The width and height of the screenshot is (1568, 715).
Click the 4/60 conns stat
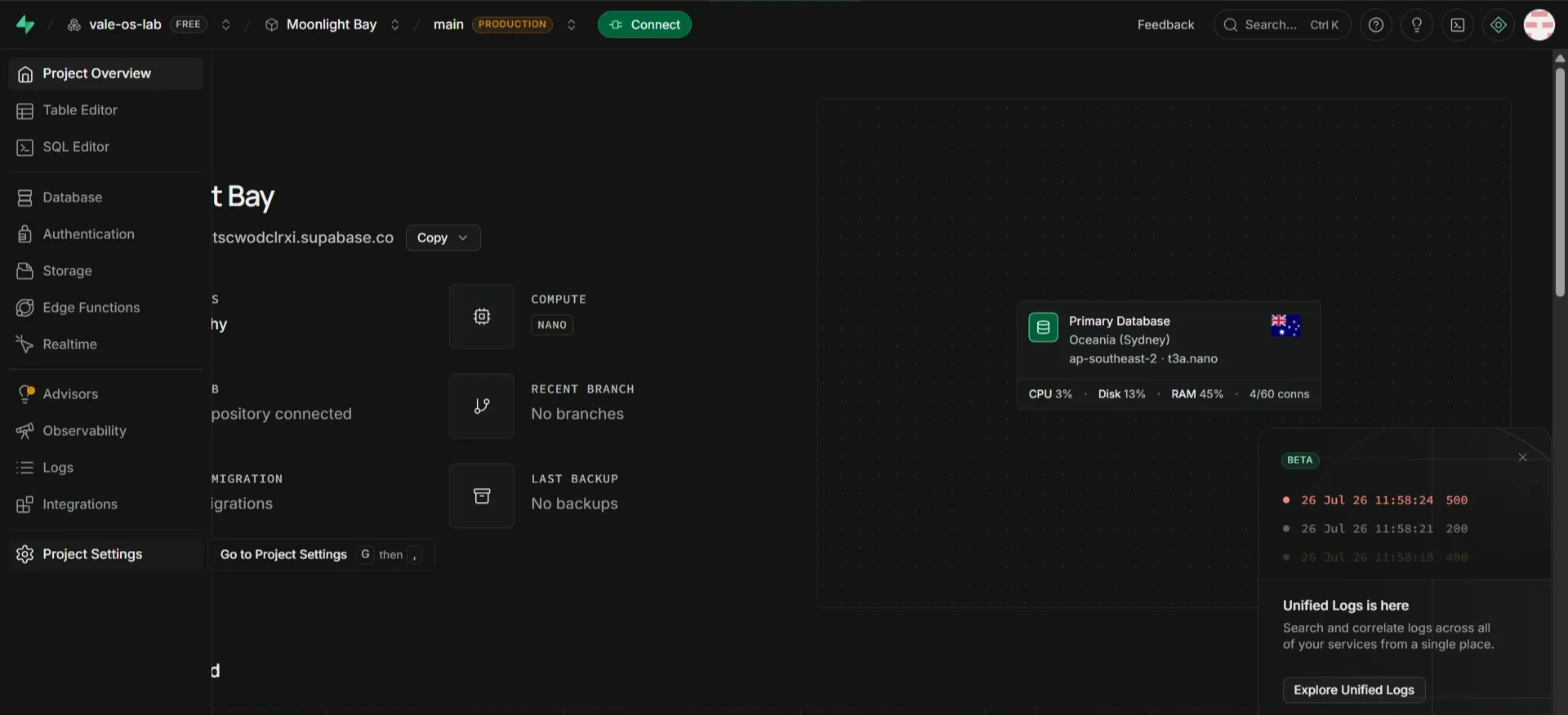coord(1279,394)
